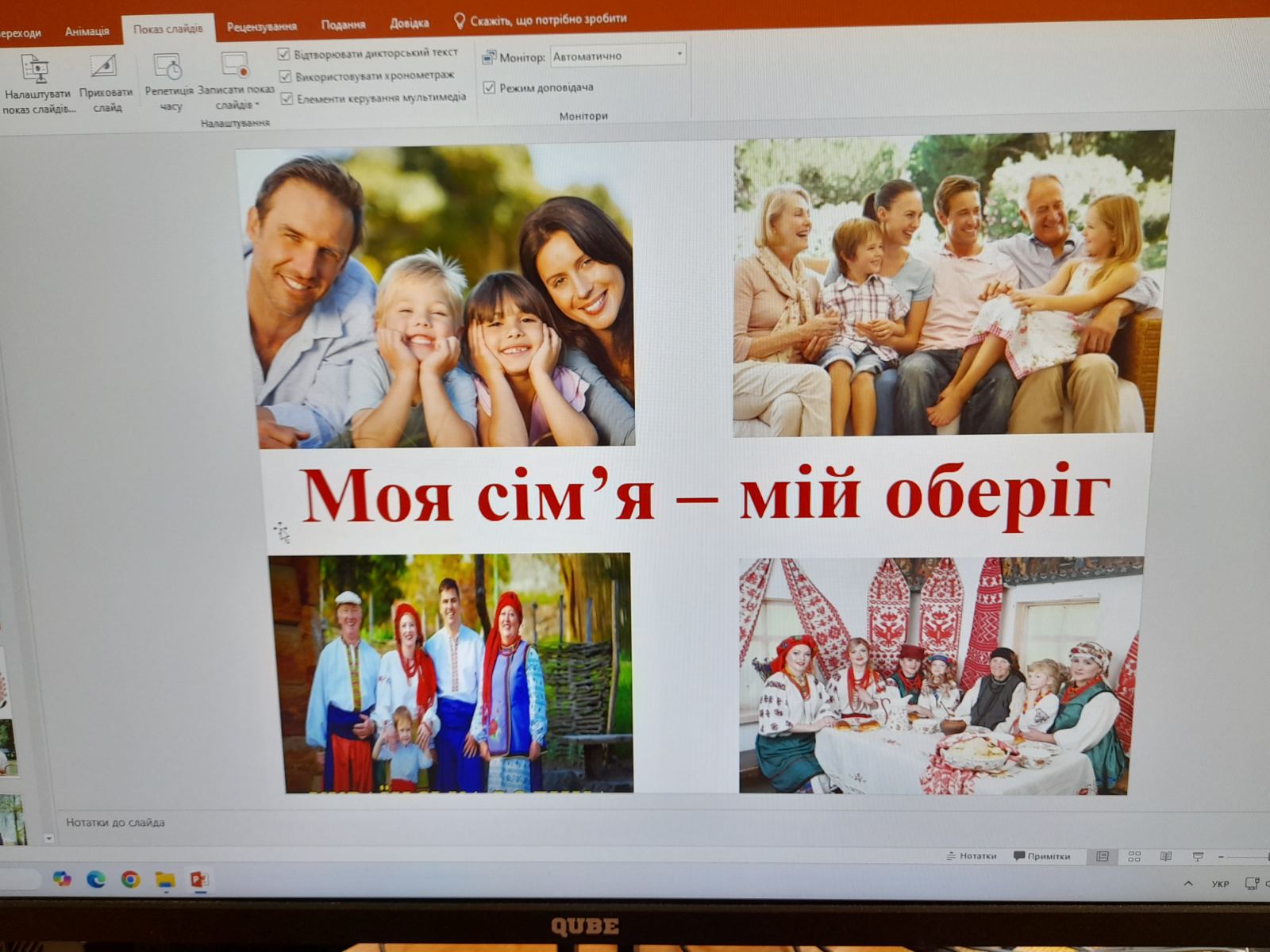Toggle Відтворювати дикторський текст checkbox
The image size is (1270, 952).
point(284,54)
